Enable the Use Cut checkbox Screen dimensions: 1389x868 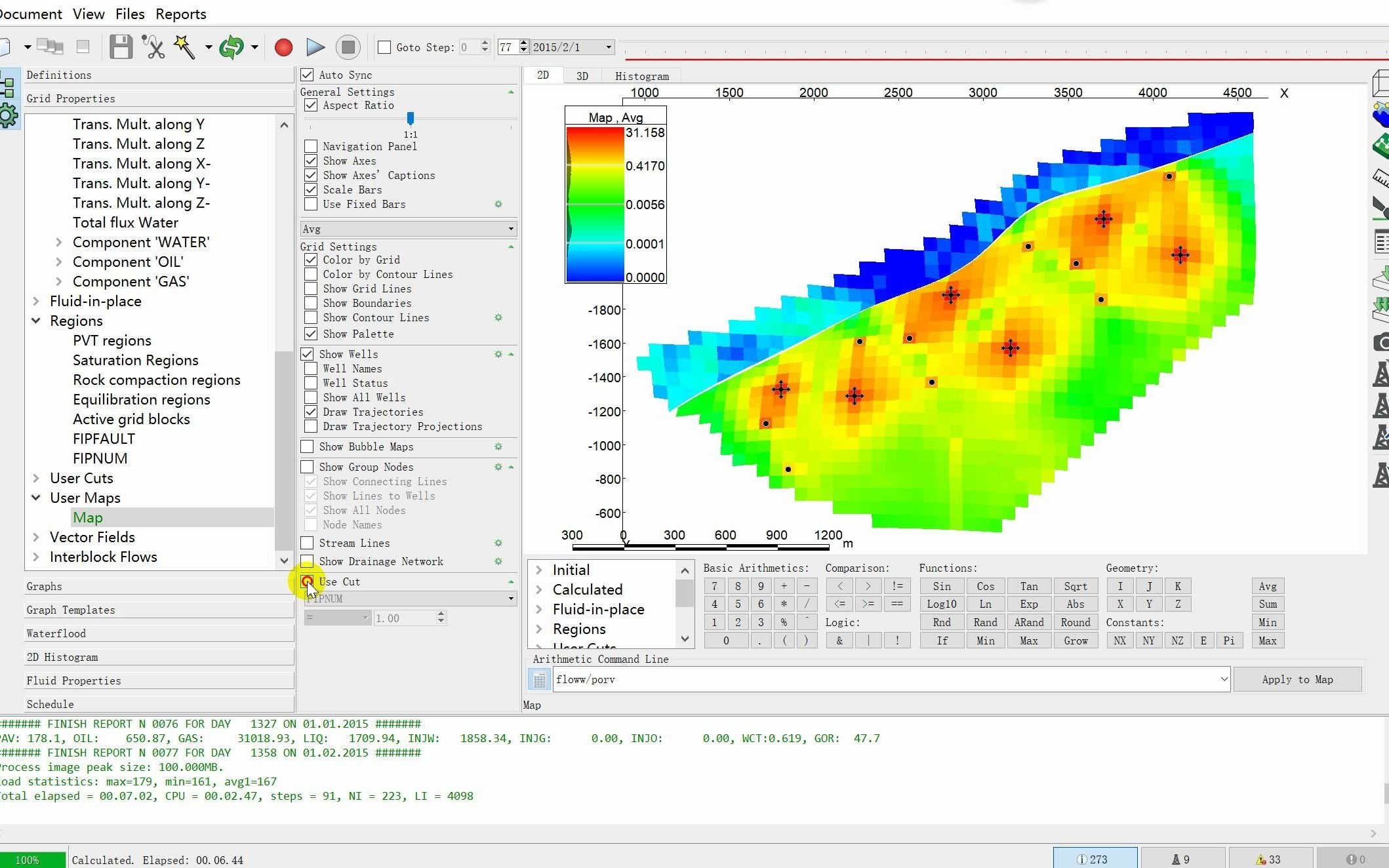pos(307,582)
